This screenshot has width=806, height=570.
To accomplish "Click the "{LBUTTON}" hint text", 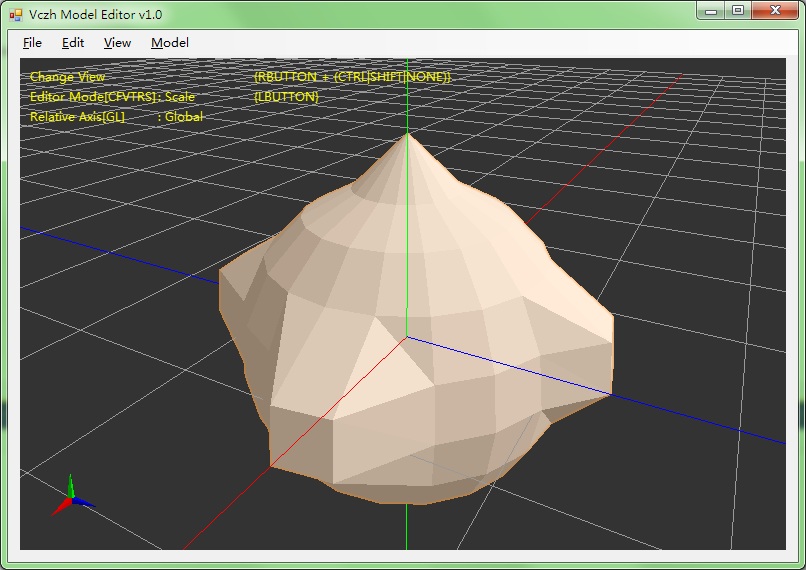I will 286,97.
